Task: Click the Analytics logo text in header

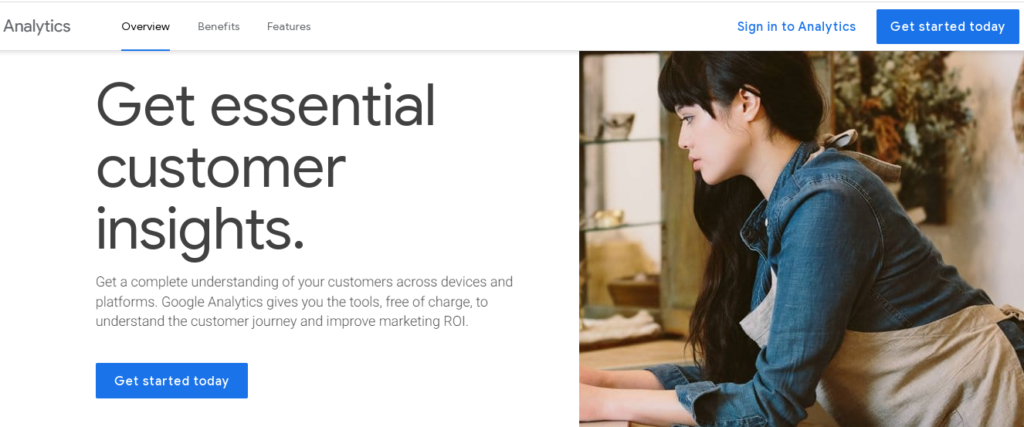Action: click(37, 27)
